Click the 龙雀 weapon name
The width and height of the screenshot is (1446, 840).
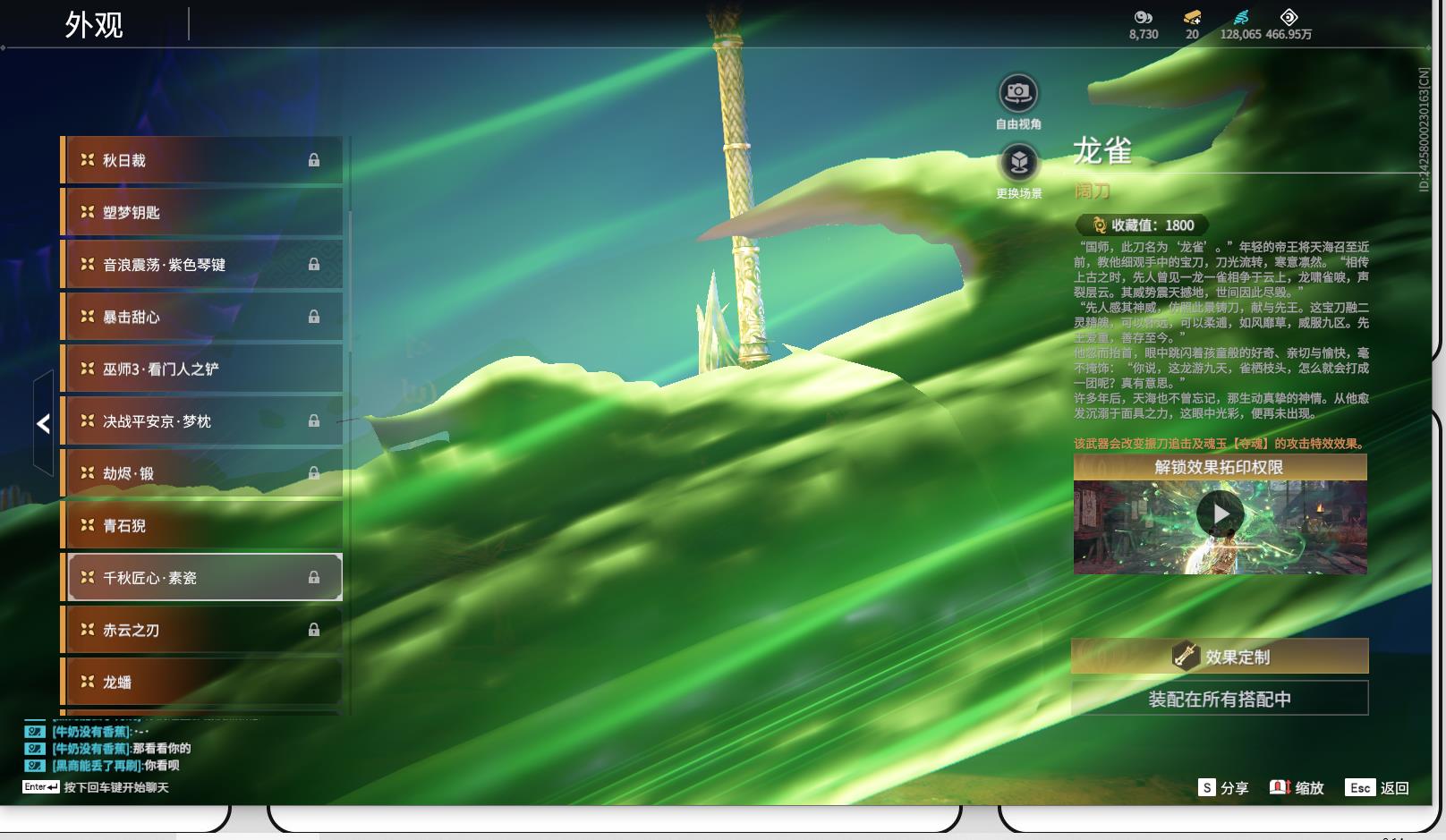[x=1102, y=151]
